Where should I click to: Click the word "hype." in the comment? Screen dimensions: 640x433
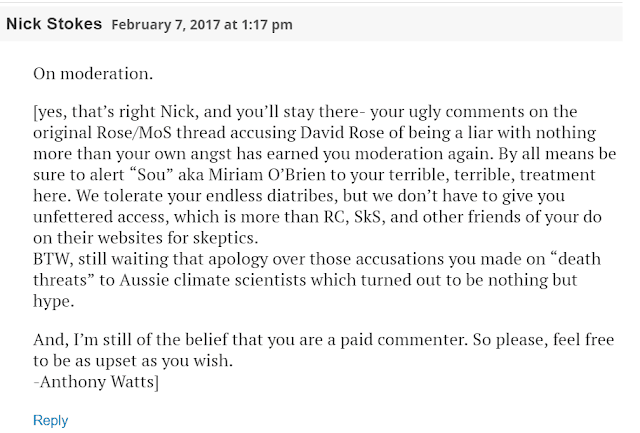pos(53,302)
